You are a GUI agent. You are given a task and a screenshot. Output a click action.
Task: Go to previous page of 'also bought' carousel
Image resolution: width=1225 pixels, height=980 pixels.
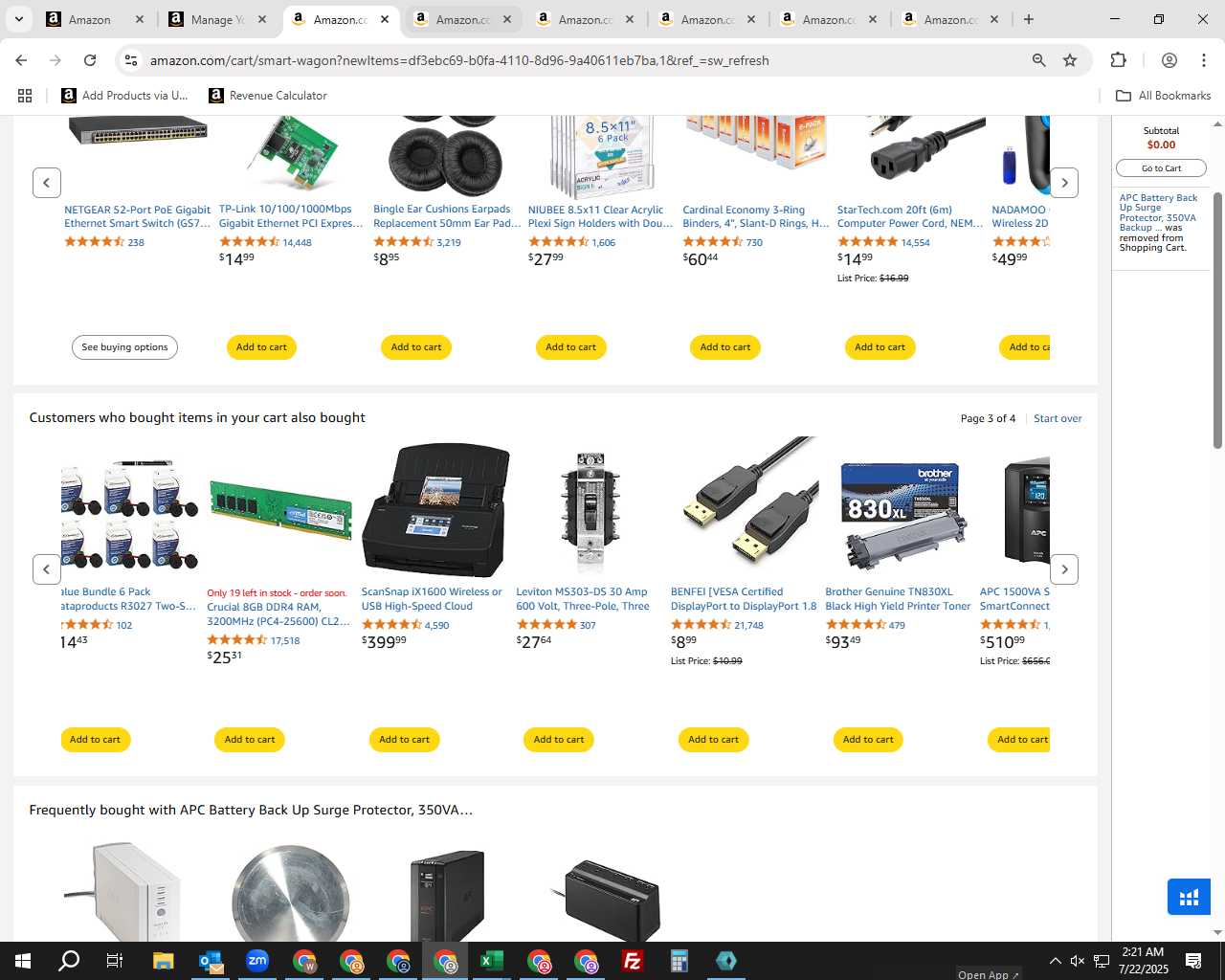[47, 569]
